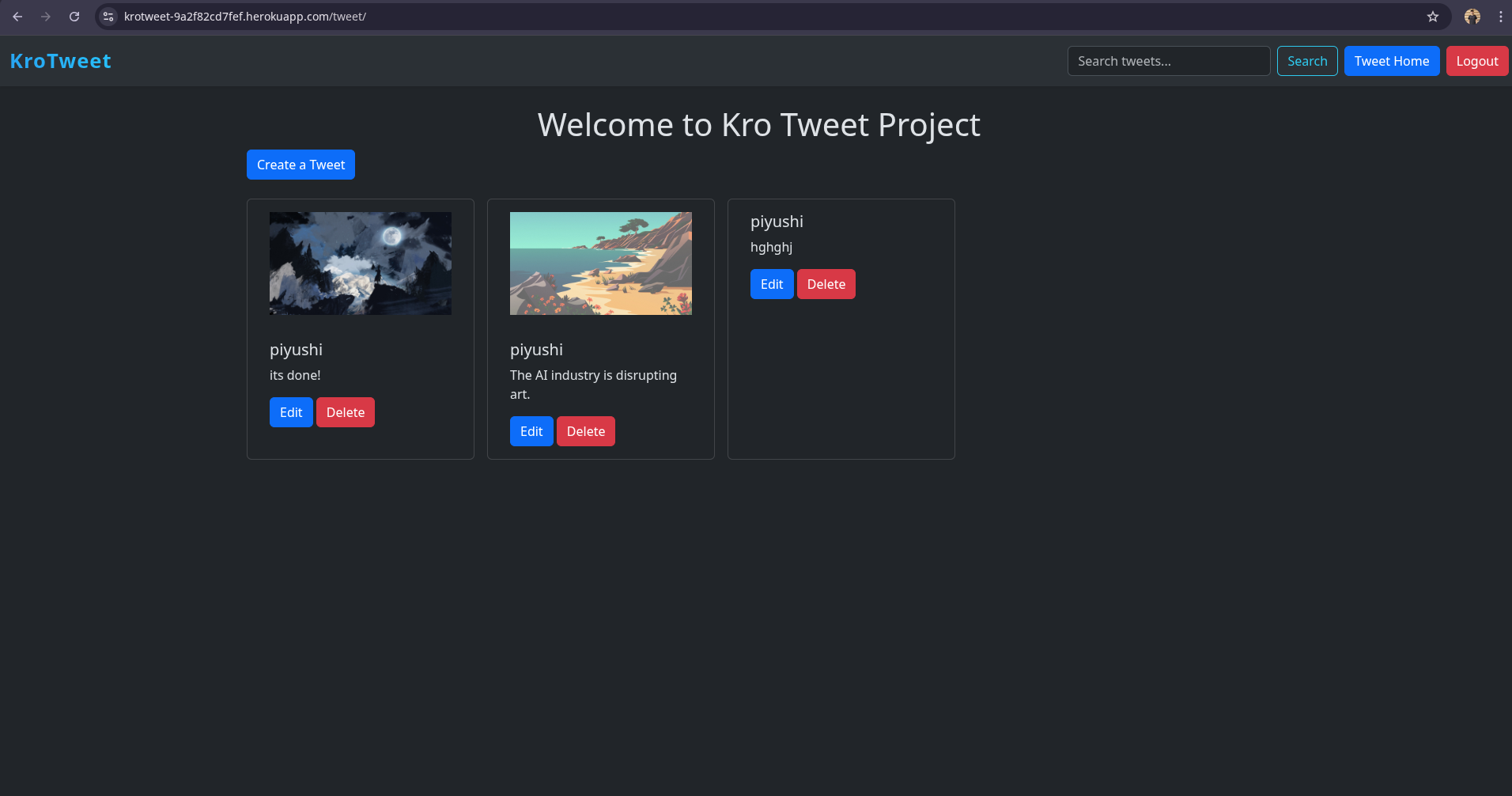Edit the tweet saying 'its done!'

[290, 411]
